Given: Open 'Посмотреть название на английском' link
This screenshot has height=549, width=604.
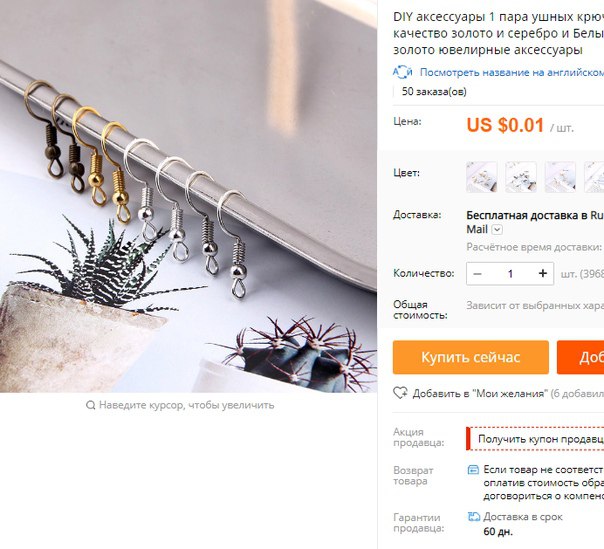Looking at the screenshot, I should (512, 72).
